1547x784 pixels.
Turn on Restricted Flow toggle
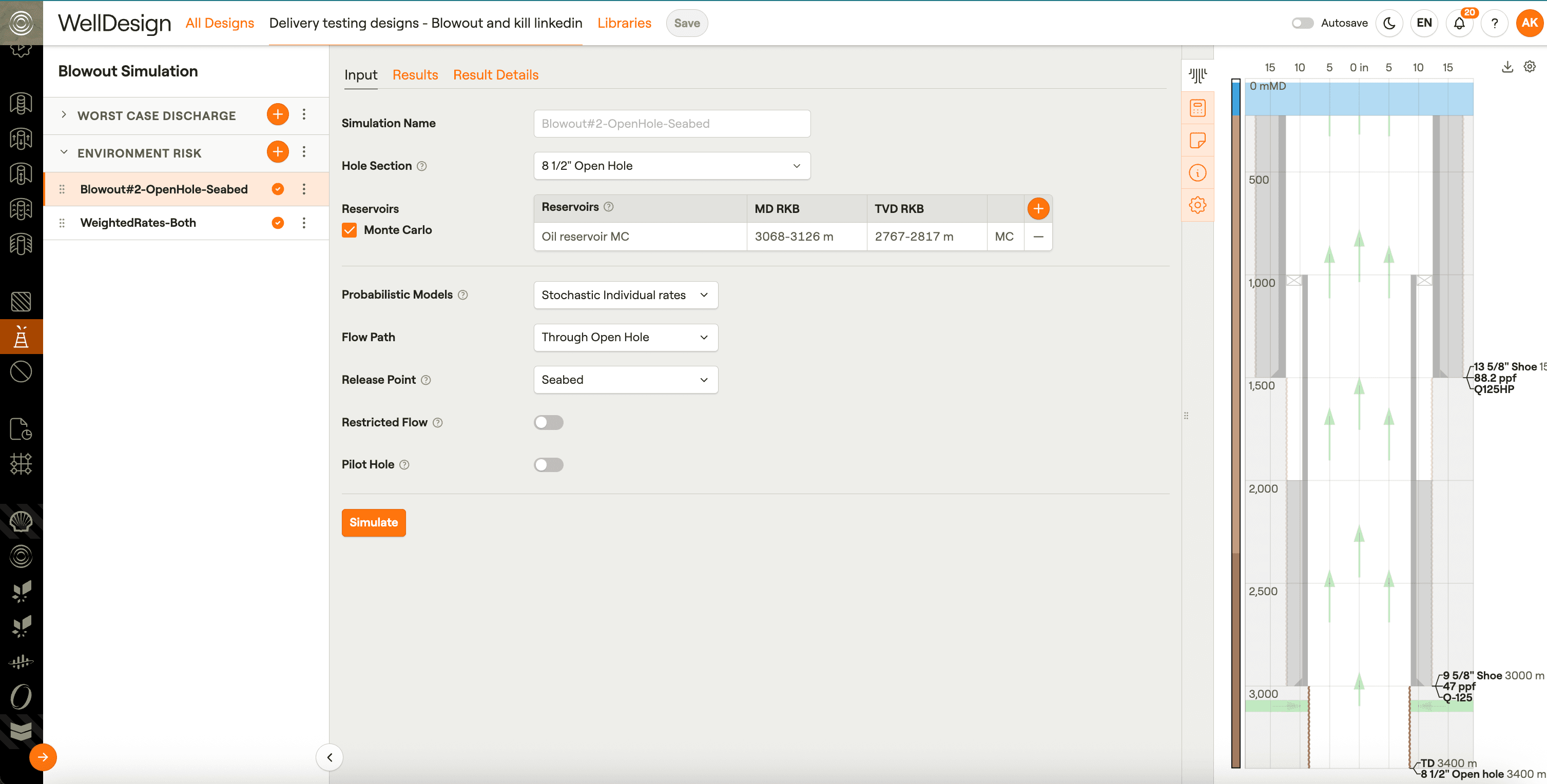pos(548,423)
